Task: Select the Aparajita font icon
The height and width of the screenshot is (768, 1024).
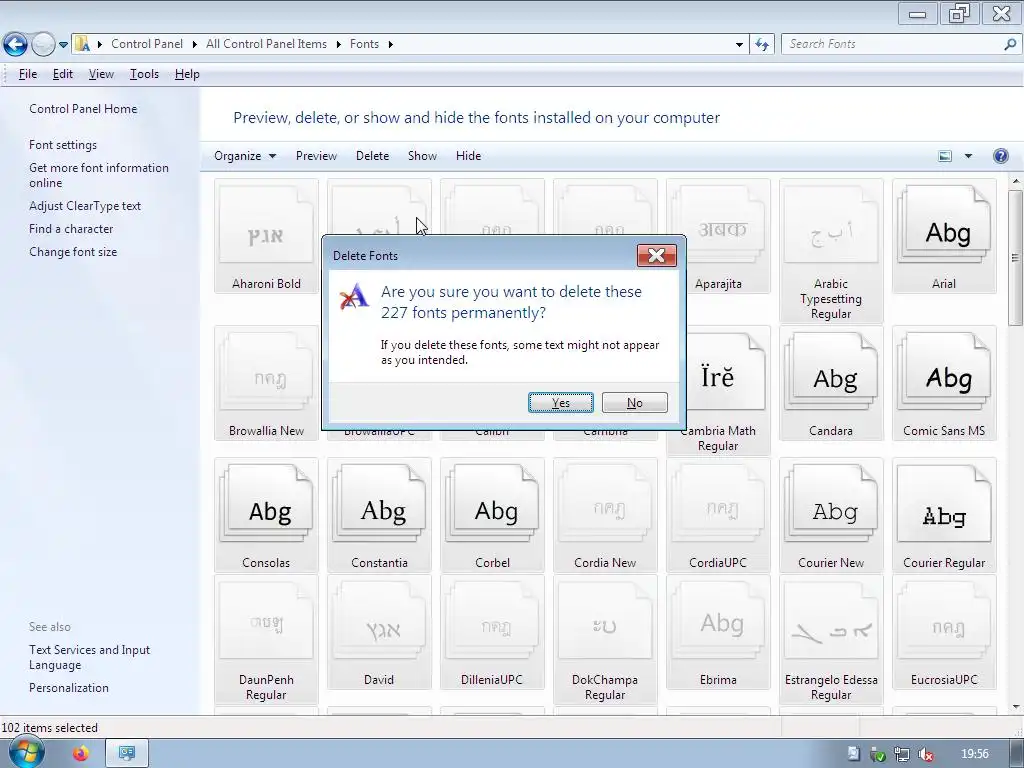Action: point(718,236)
